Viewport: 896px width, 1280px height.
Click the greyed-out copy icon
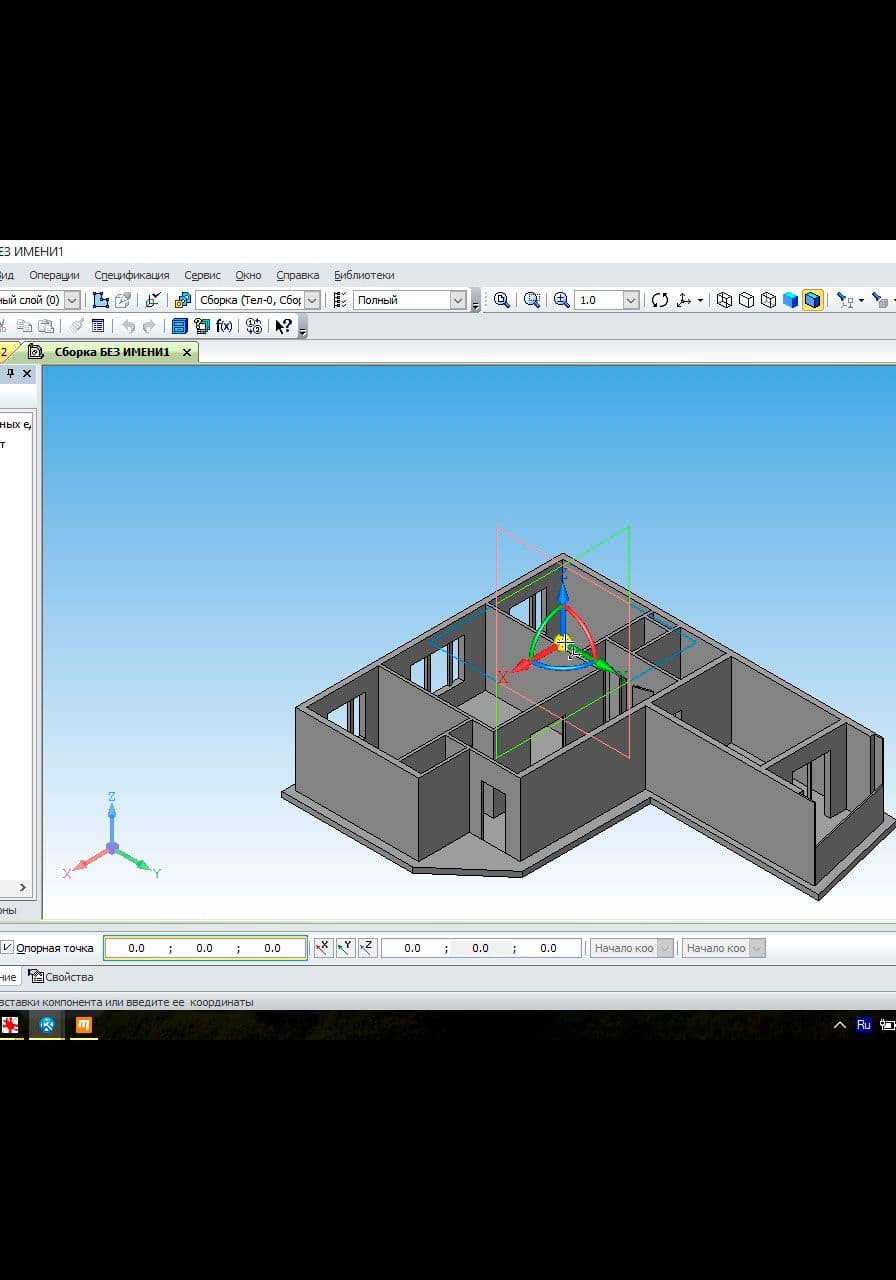25,325
